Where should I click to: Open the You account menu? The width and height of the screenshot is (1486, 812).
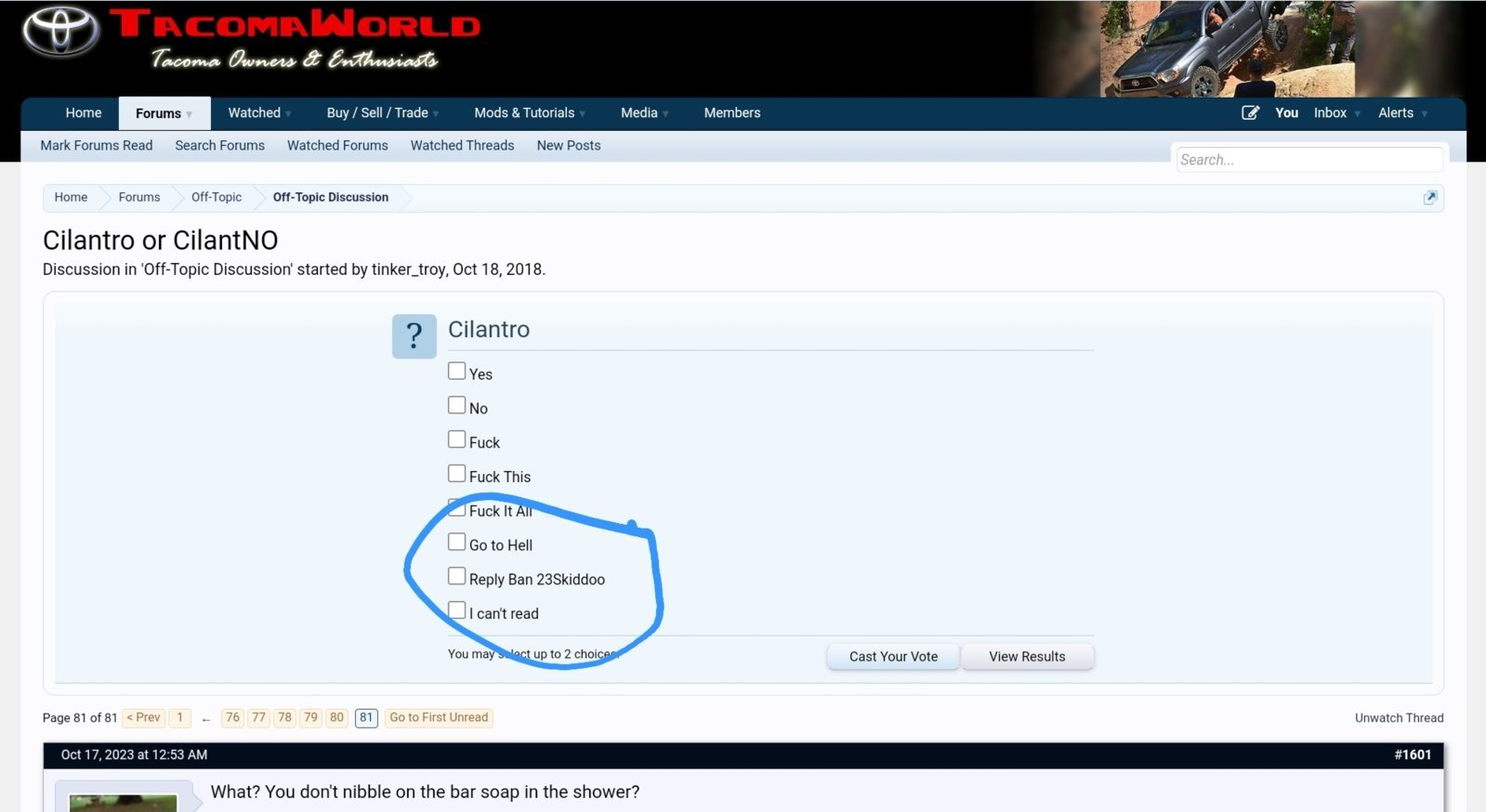(x=1286, y=112)
